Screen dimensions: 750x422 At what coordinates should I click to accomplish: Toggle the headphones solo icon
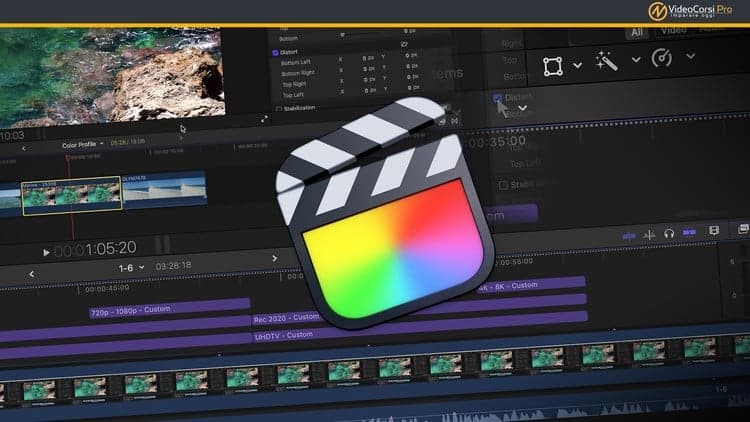click(669, 233)
